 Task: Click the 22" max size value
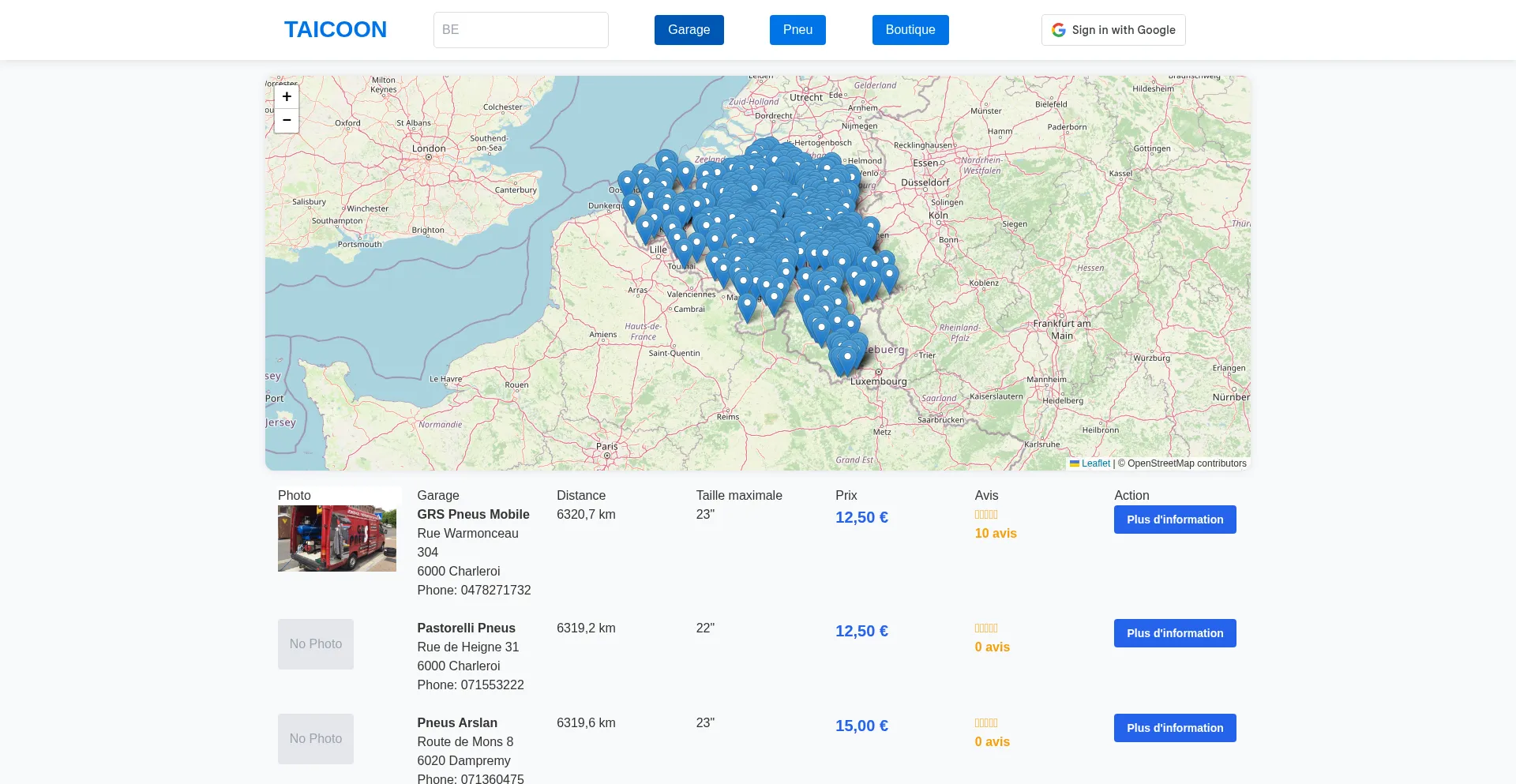click(x=705, y=628)
